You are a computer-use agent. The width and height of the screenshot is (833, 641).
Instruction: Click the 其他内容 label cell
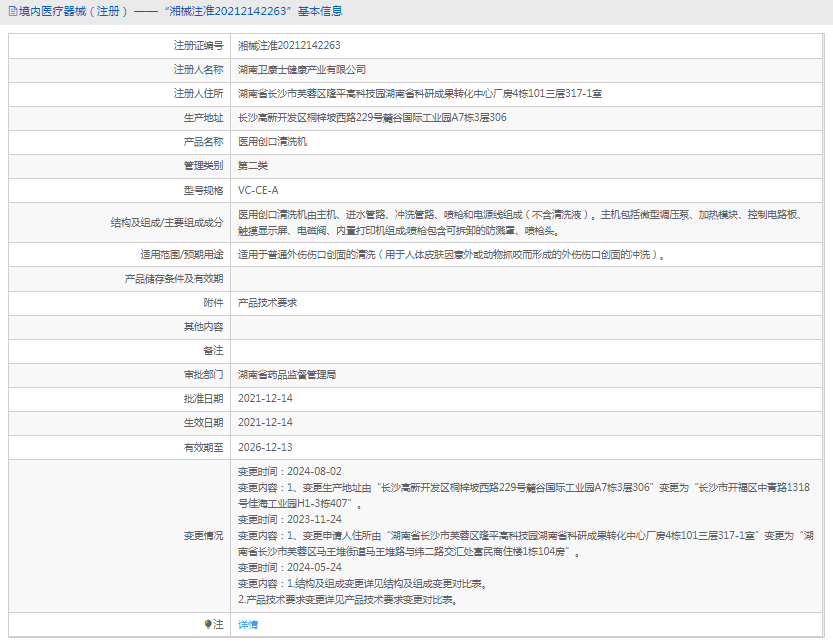pyautogui.click(x=120, y=327)
